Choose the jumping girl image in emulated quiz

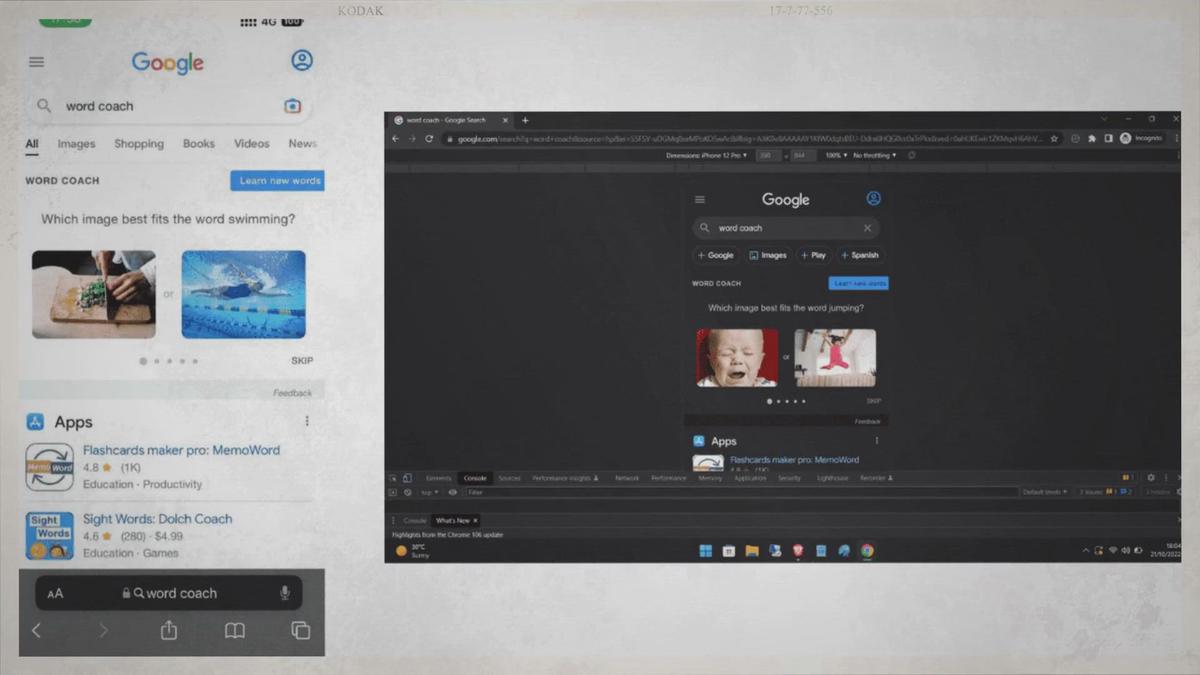pyautogui.click(x=835, y=358)
